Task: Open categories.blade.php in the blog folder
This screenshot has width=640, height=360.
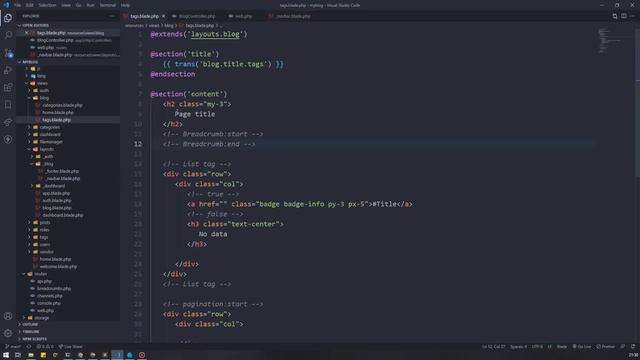Action: pos(68,105)
